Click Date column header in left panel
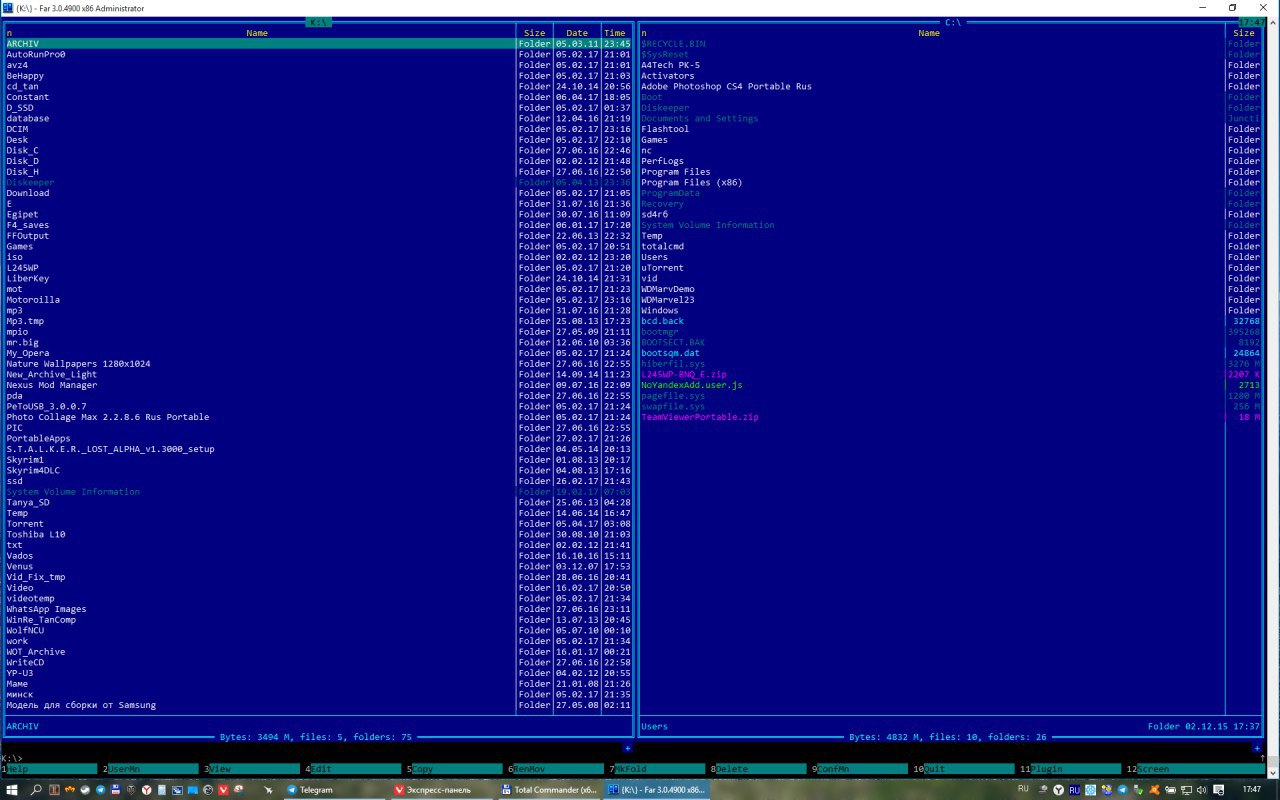 pos(577,33)
